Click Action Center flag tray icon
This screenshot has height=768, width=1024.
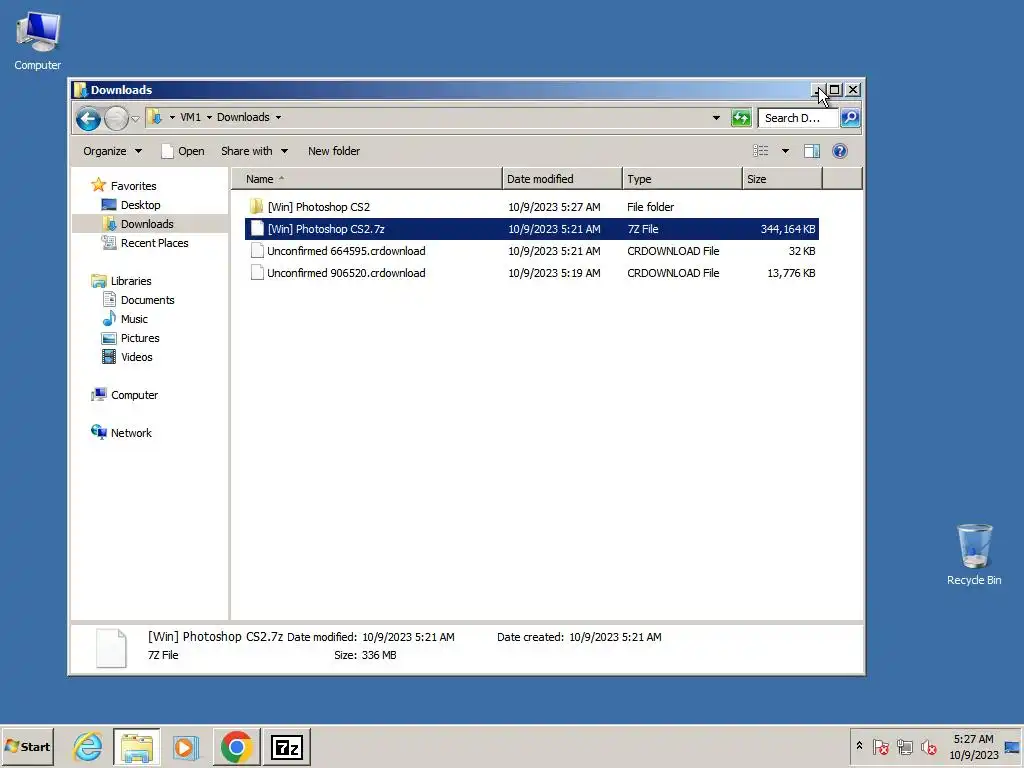(x=880, y=746)
